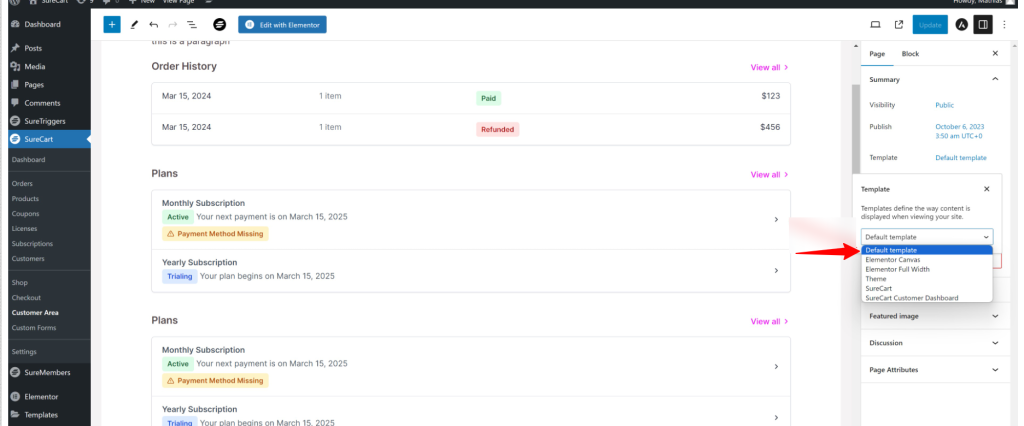Open the laptop Preview device icon
Screen dimensions: 1024x426
coord(875,24)
